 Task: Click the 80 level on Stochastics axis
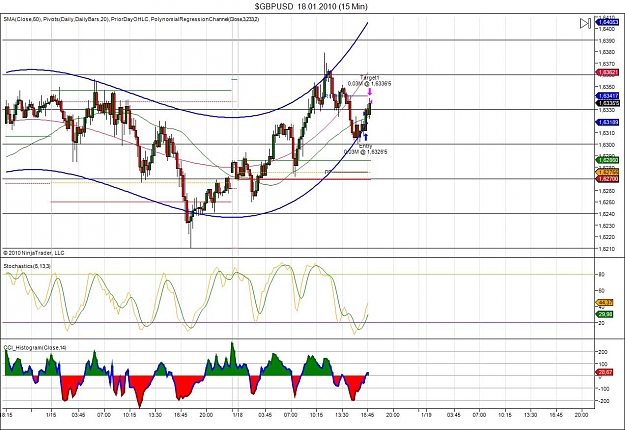click(x=601, y=275)
